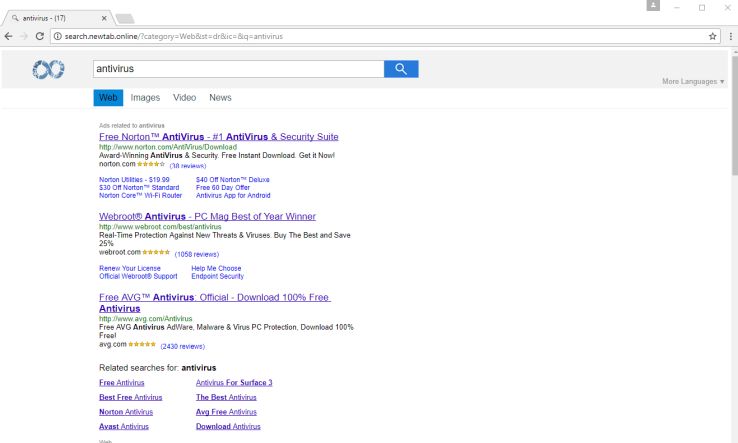
Task: Click the Norton (38 reviews) link
Action: [188, 166]
